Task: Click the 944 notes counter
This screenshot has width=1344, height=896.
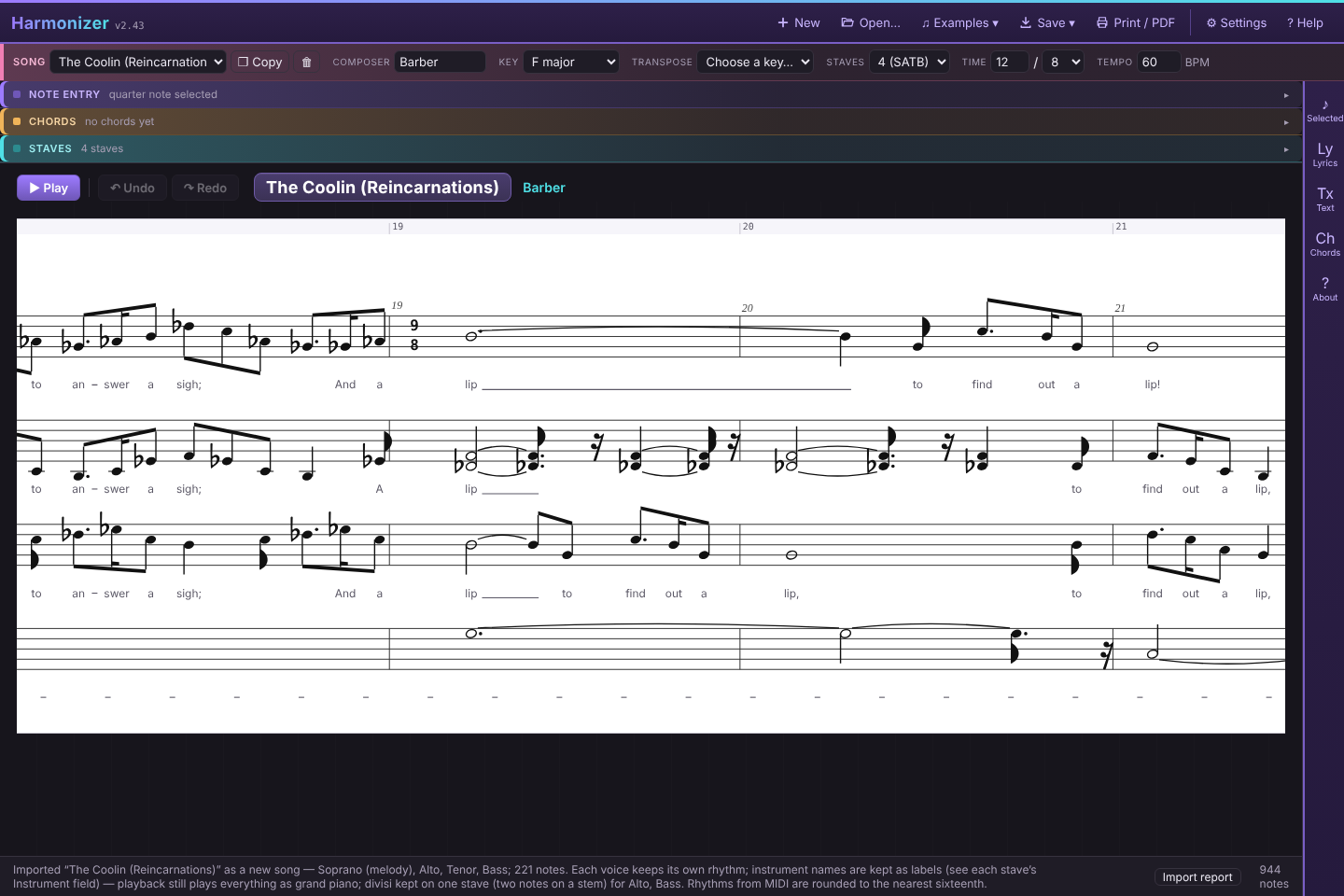Action: [1273, 876]
